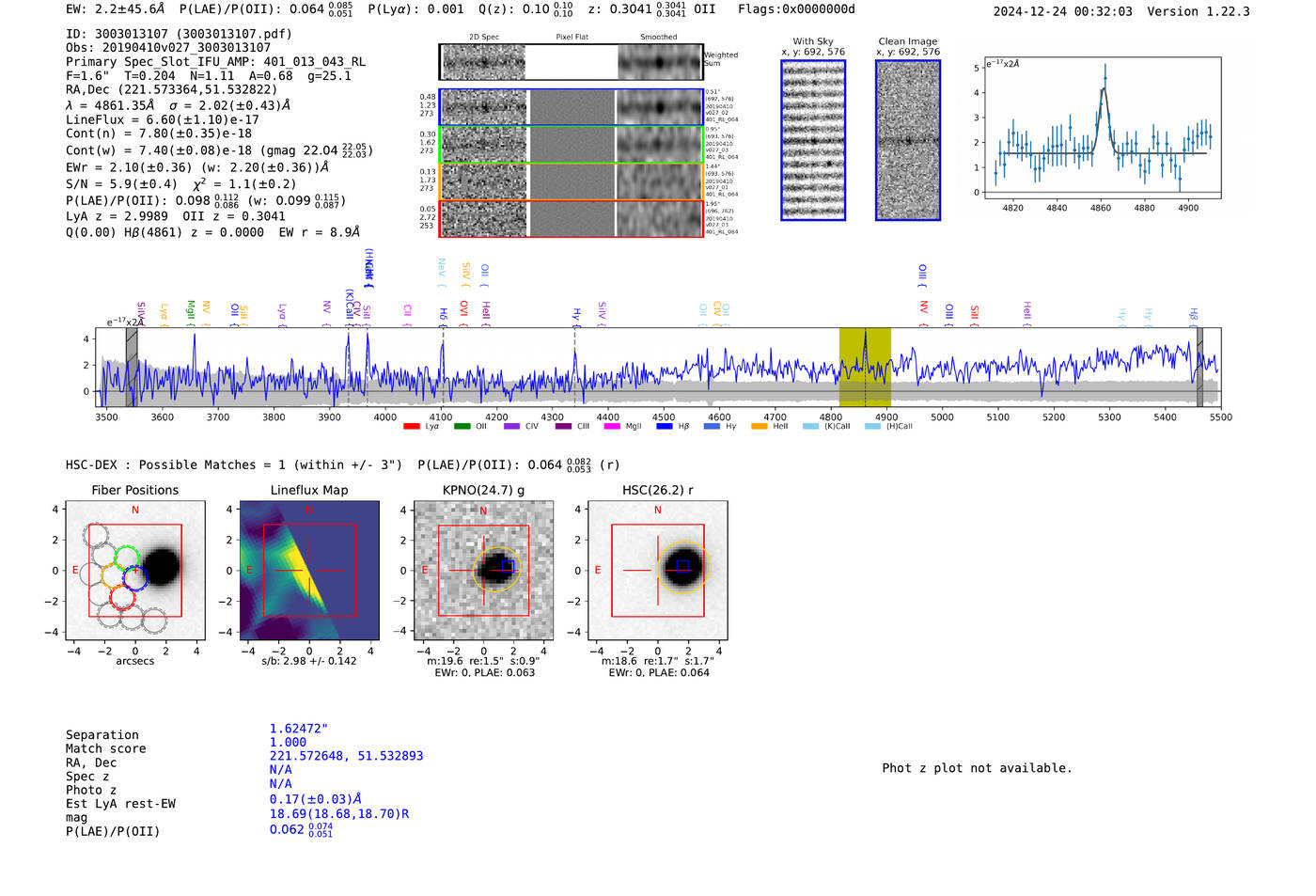Click the magenta MgII legend swatch
The width and height of the screenshot is (1316, 896).
pyautogui.click(x=612, y=427)
